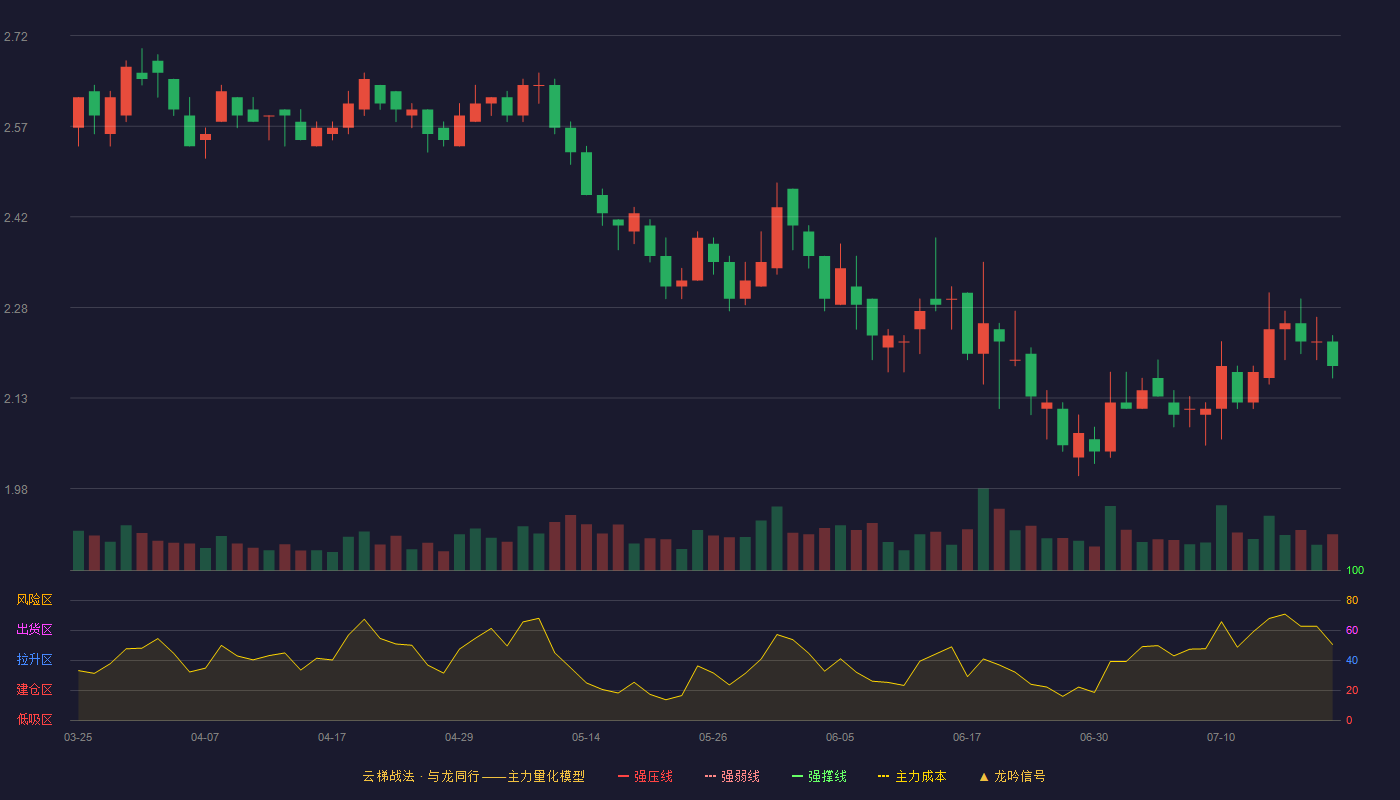Click the 04-07 date axis marker
This screenshot has height=800, width=1400.
pyautogui.click(x=205, y=737)
